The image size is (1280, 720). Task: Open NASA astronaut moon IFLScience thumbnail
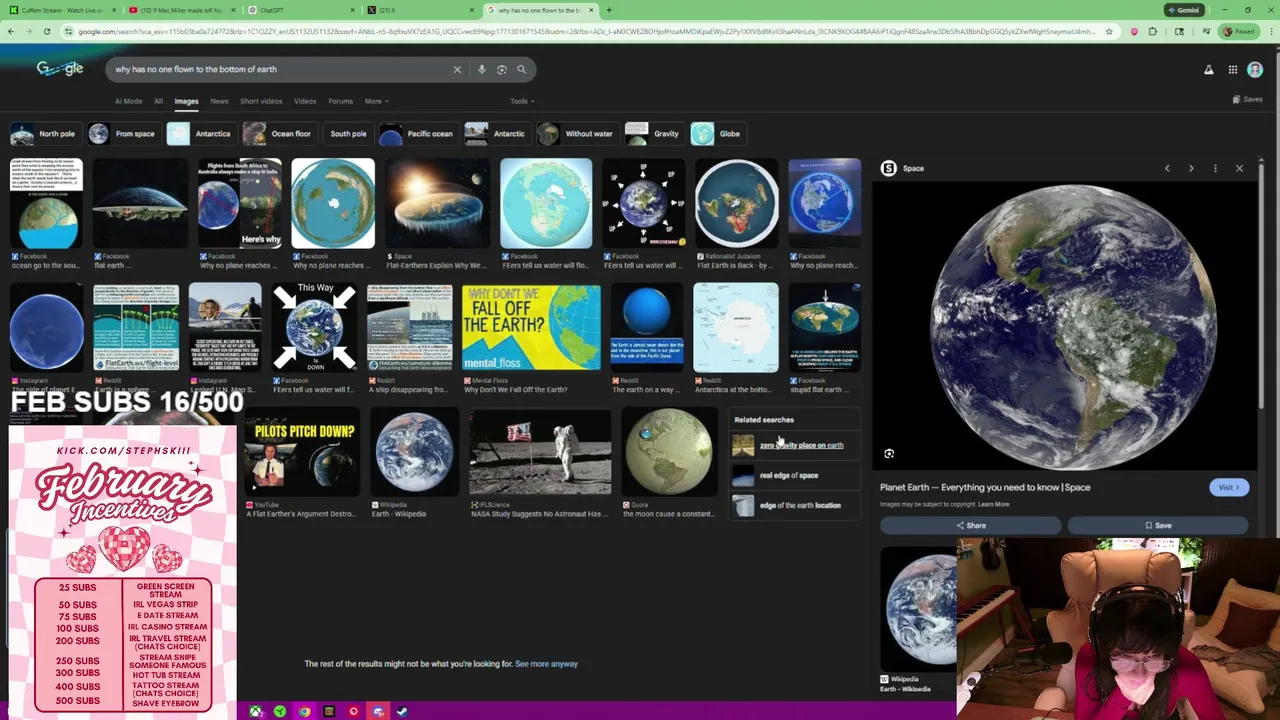(540, 453)
